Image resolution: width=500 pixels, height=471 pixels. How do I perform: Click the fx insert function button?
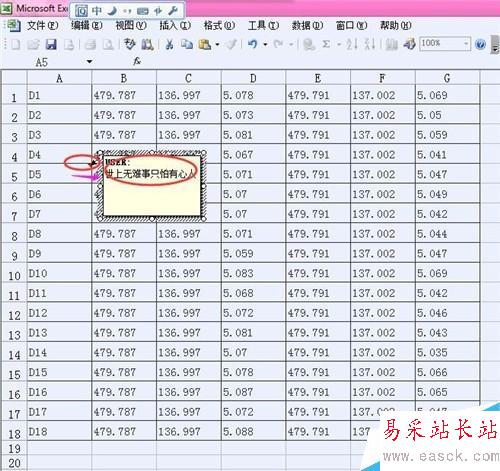coord(137,61)
